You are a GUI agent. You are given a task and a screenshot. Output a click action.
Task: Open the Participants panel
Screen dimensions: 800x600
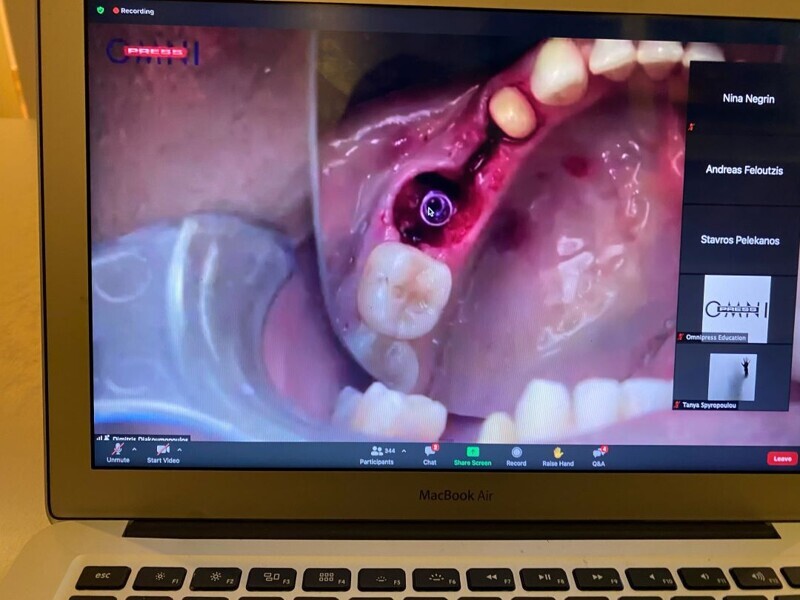377,454
